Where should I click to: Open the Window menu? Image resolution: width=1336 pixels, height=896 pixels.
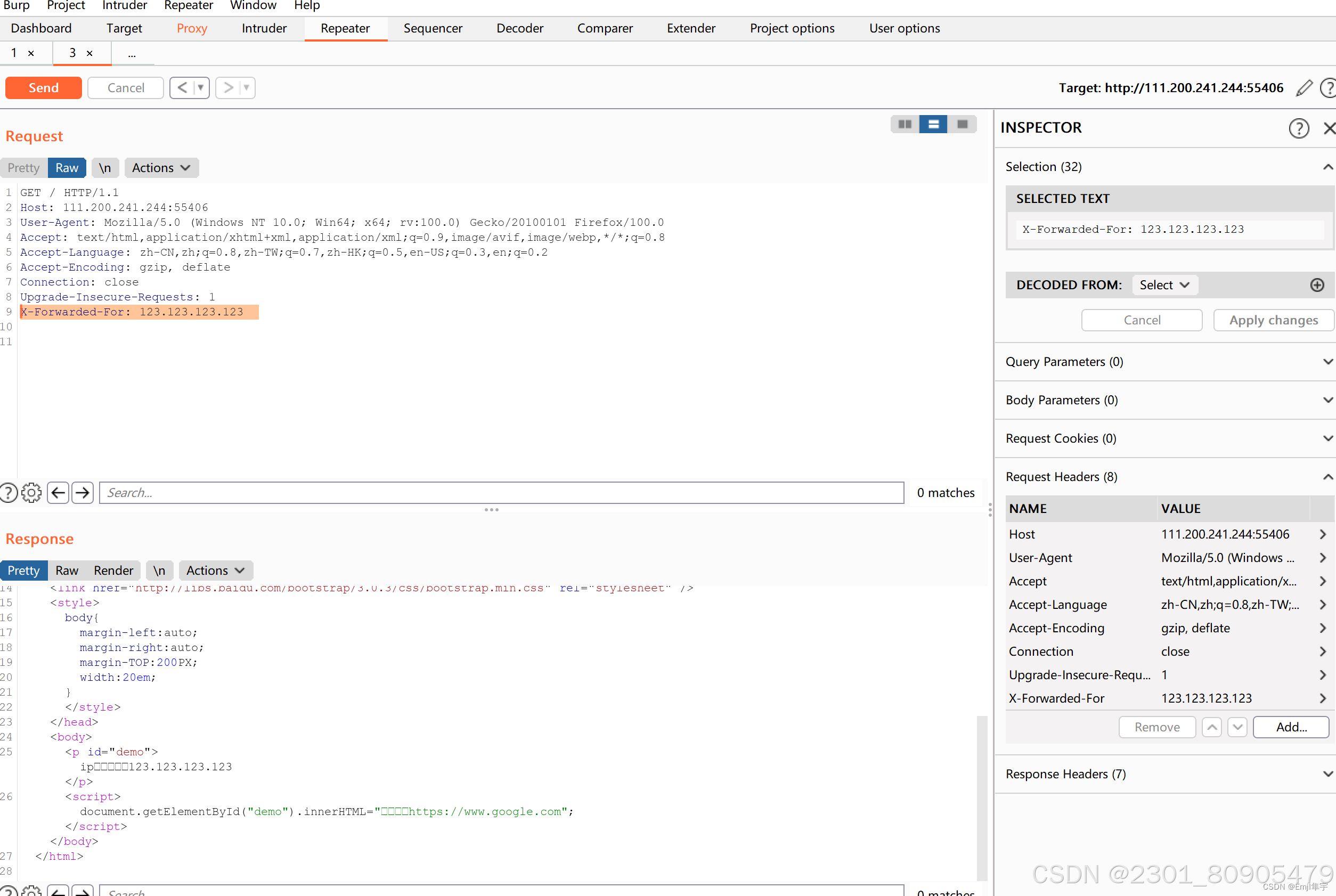253,6
